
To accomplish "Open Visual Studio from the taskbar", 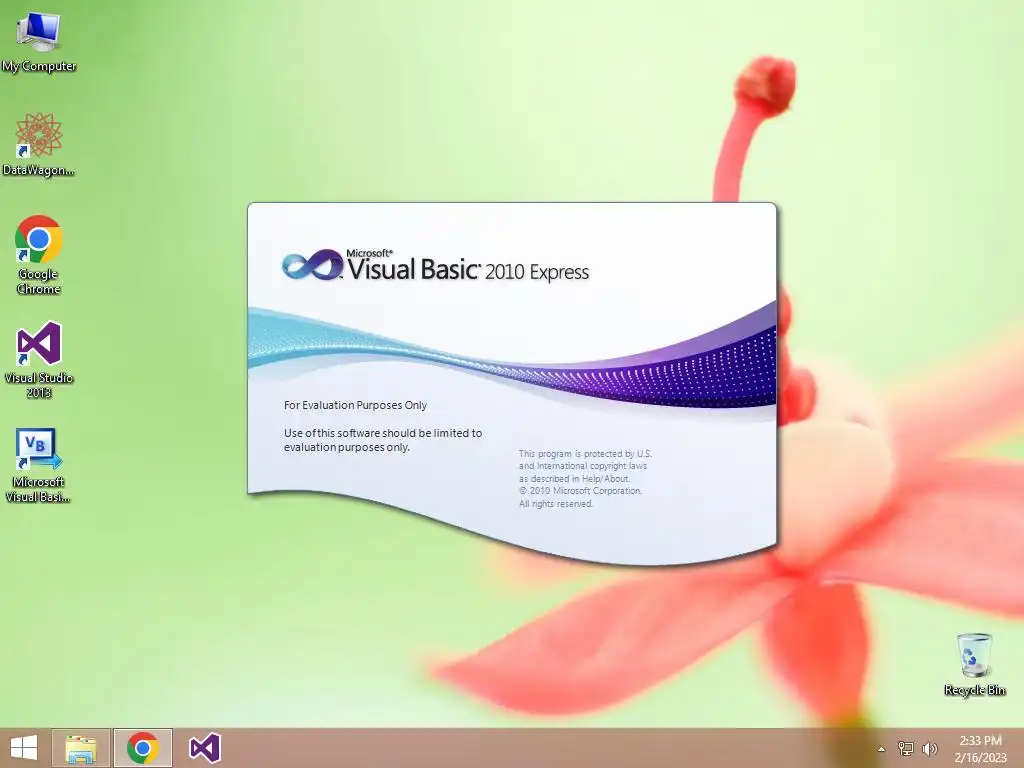I will (x=205, y=748).
